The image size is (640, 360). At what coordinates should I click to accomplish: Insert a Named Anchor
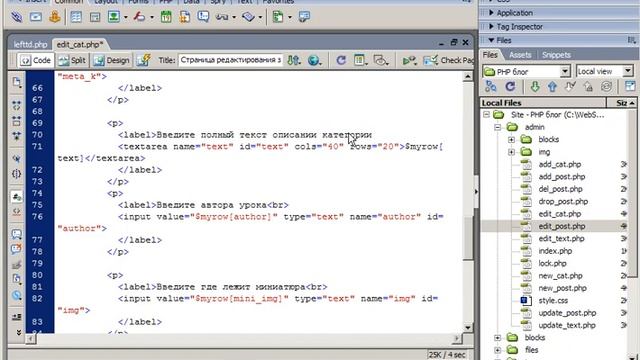point(55,17)
